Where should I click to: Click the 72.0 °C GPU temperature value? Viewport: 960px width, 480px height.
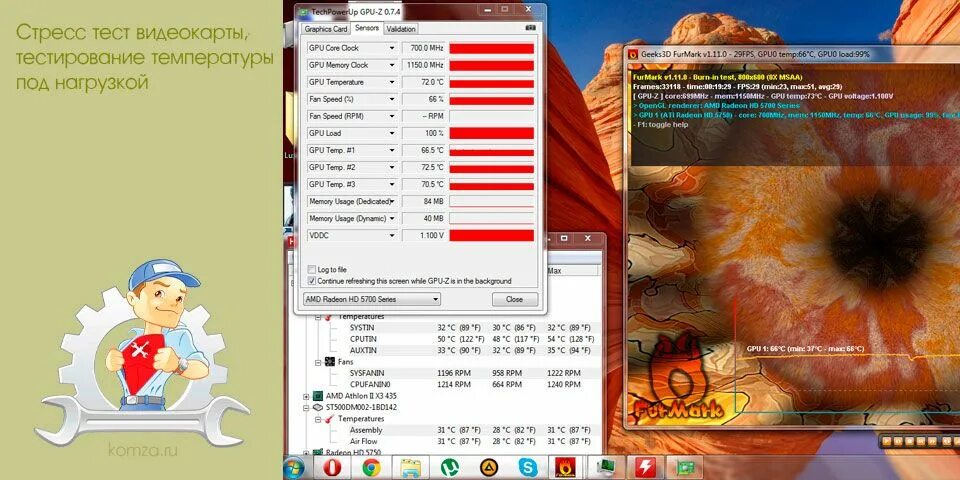[x=424, y=82]
